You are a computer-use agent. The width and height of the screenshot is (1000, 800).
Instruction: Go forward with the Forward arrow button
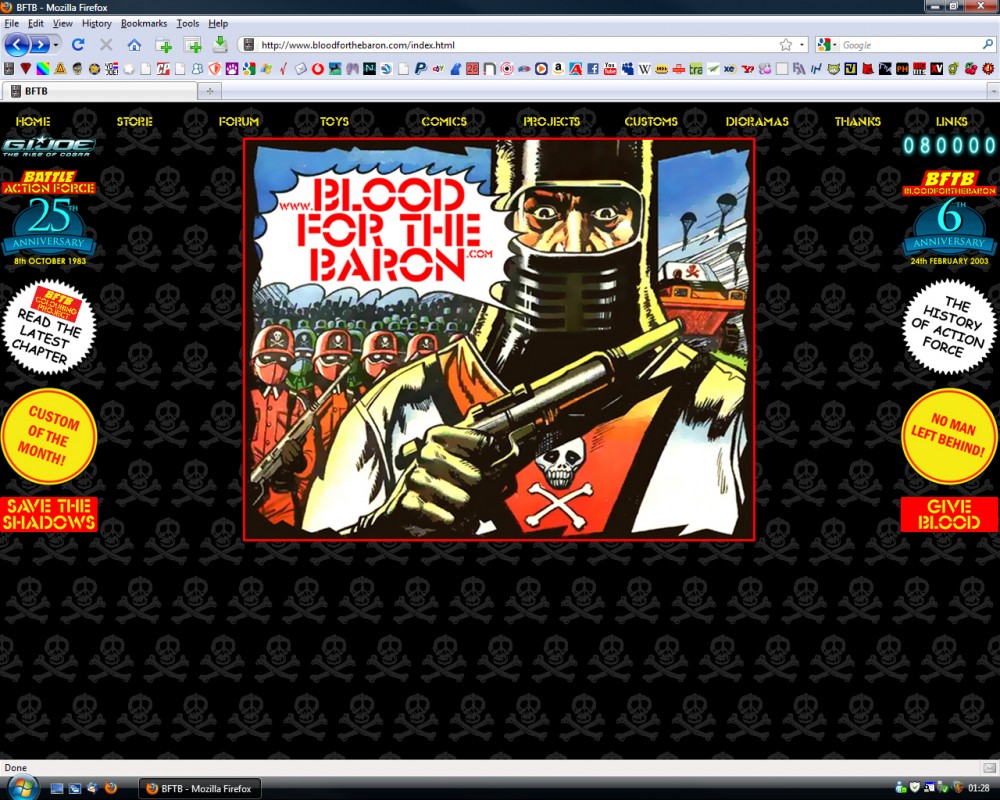click(x=40, y=45)
